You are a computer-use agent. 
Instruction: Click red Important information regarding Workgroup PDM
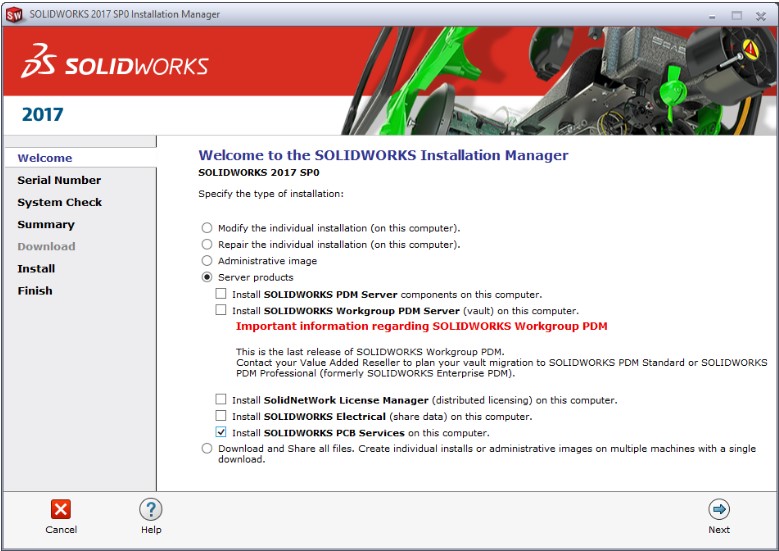pyautogui.click(x=421, y=326)
